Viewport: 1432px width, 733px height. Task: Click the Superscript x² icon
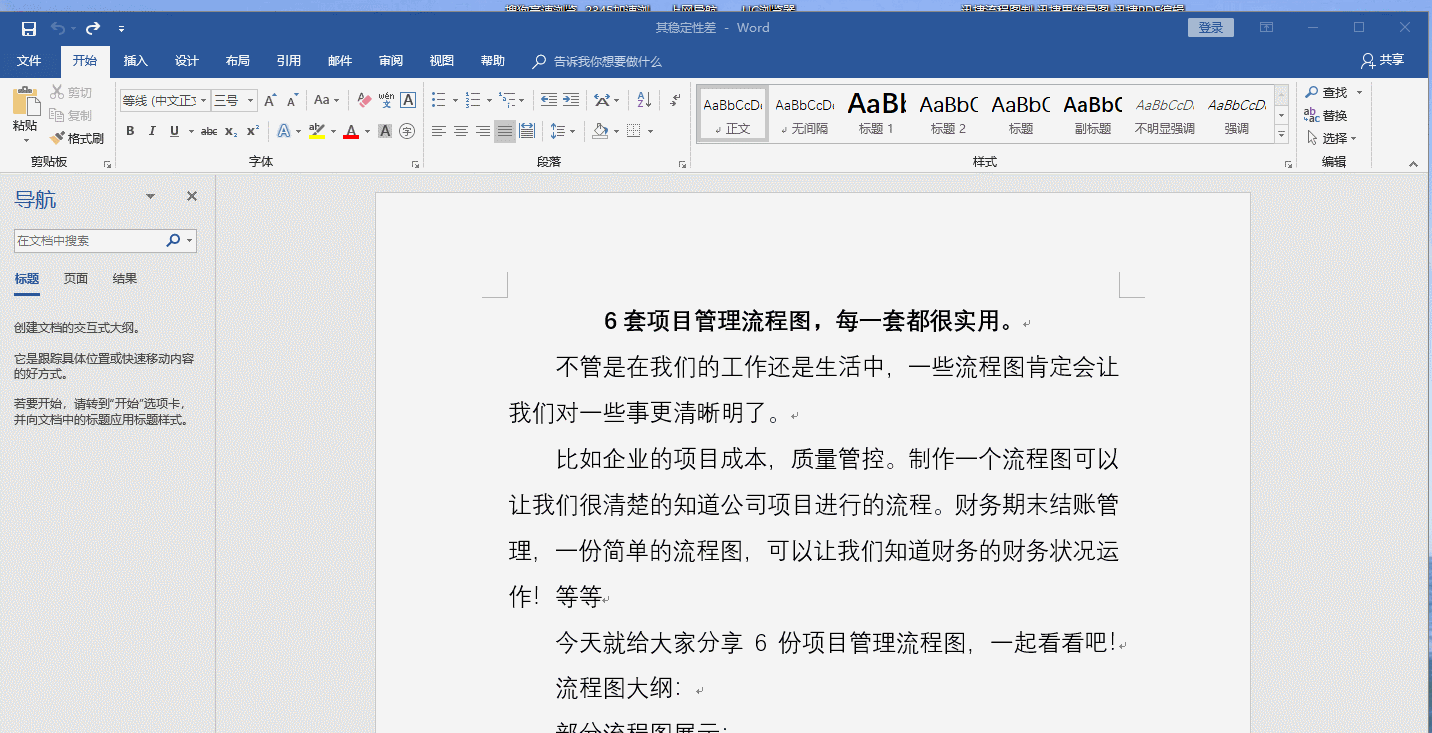[253, 131]
